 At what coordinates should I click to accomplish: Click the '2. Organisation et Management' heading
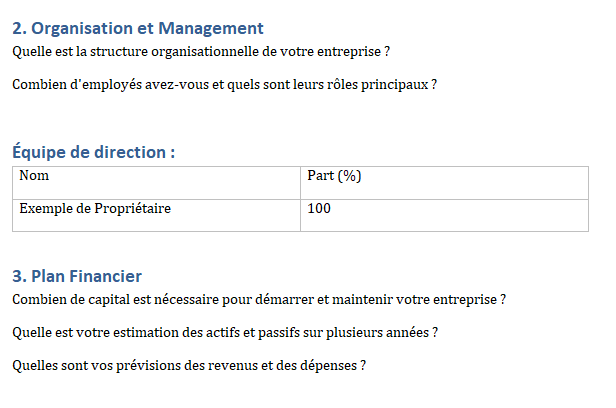click(x=138, y=29)
